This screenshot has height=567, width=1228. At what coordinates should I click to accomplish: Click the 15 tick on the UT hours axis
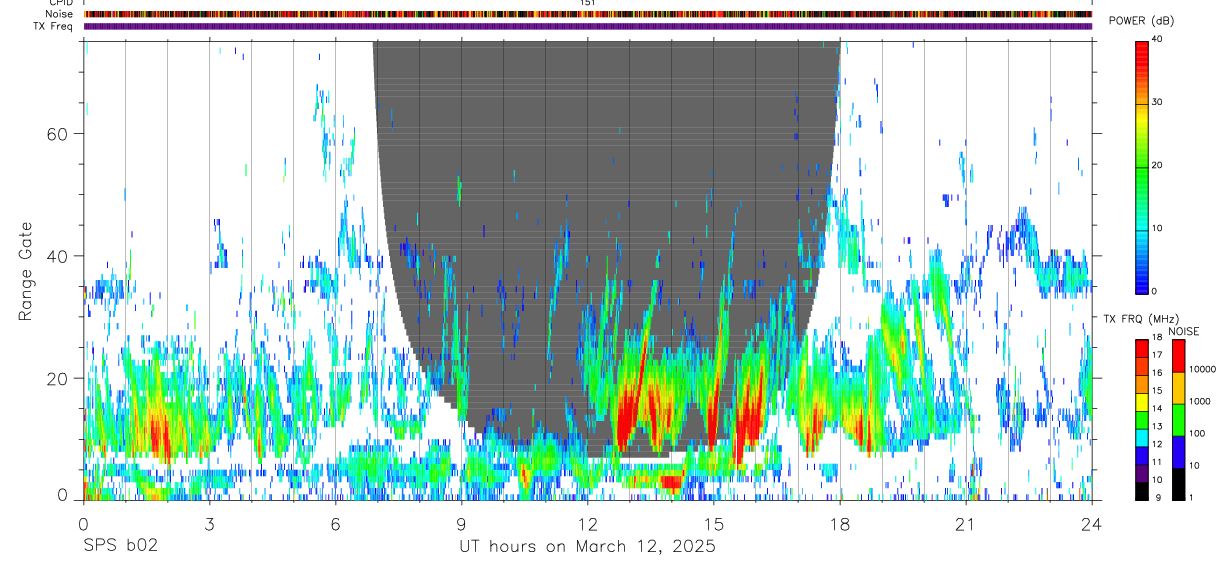713,523
